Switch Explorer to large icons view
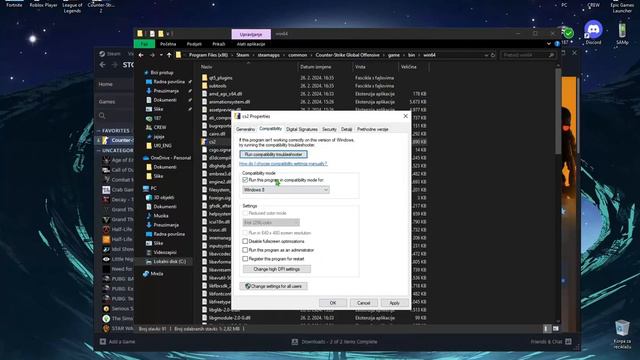This screenshot has height=360, width=640. click(x=556, y=329)
